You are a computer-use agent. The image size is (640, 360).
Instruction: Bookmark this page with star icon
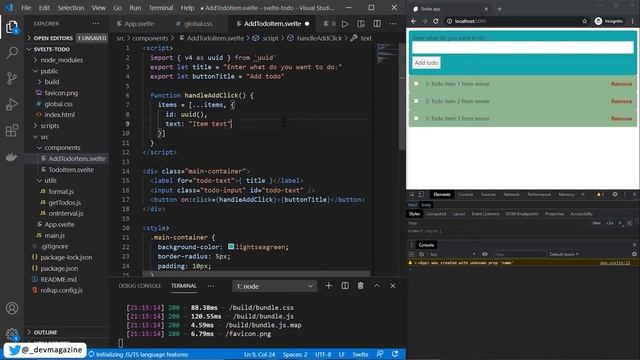tap(584, 21)
